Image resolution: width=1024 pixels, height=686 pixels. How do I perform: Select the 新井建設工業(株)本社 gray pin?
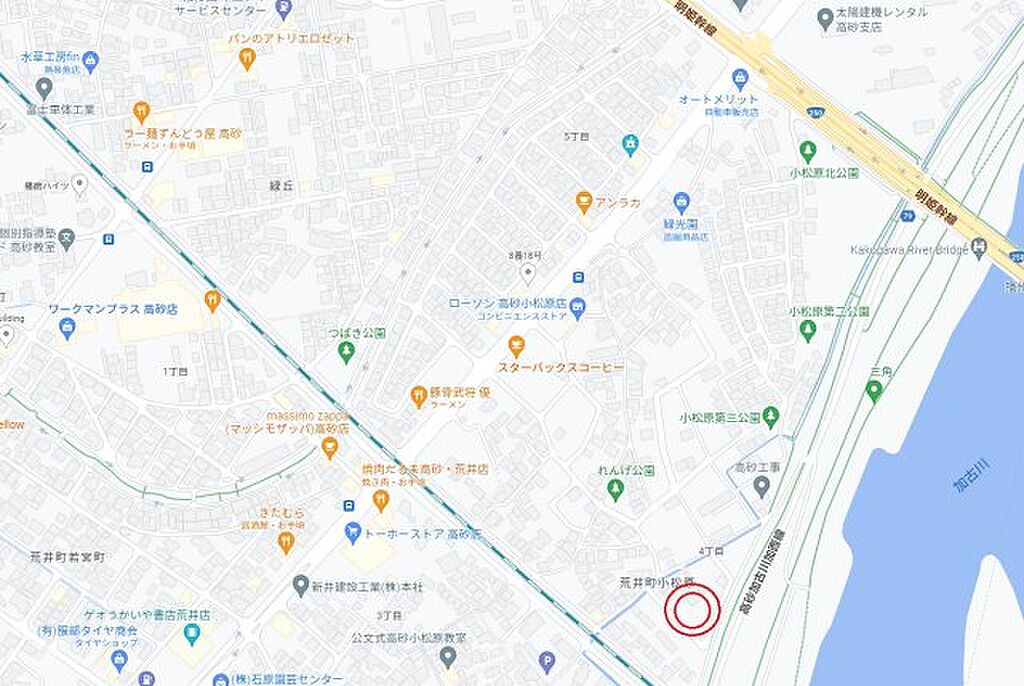tap(301, 586)
